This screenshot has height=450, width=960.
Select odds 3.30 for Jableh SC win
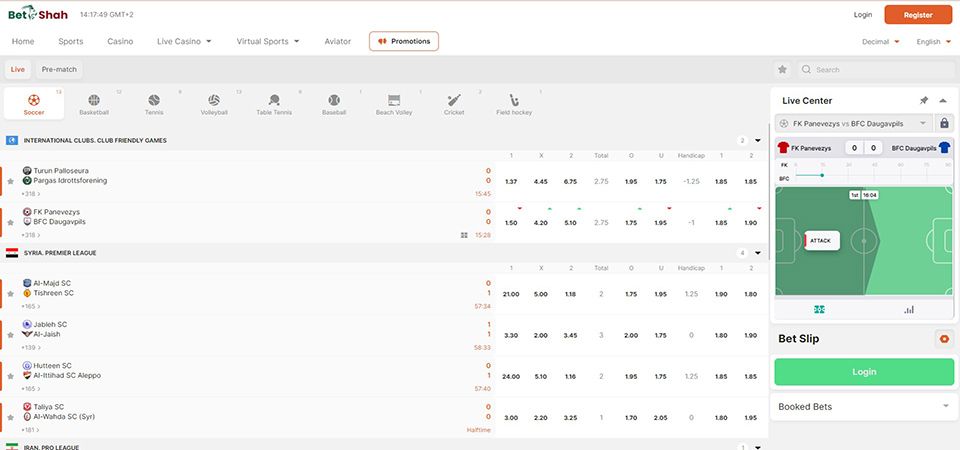coord(511,336)
